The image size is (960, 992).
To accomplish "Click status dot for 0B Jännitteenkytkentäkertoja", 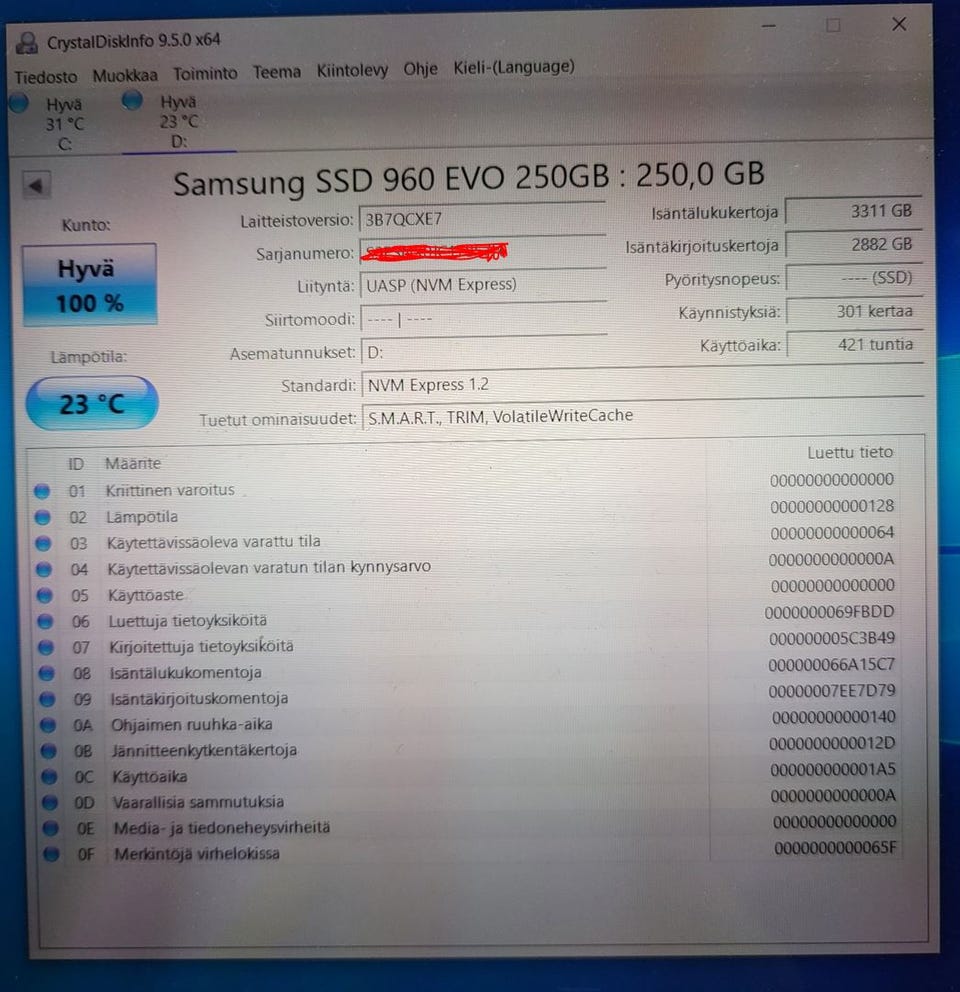I will point(48,751).
